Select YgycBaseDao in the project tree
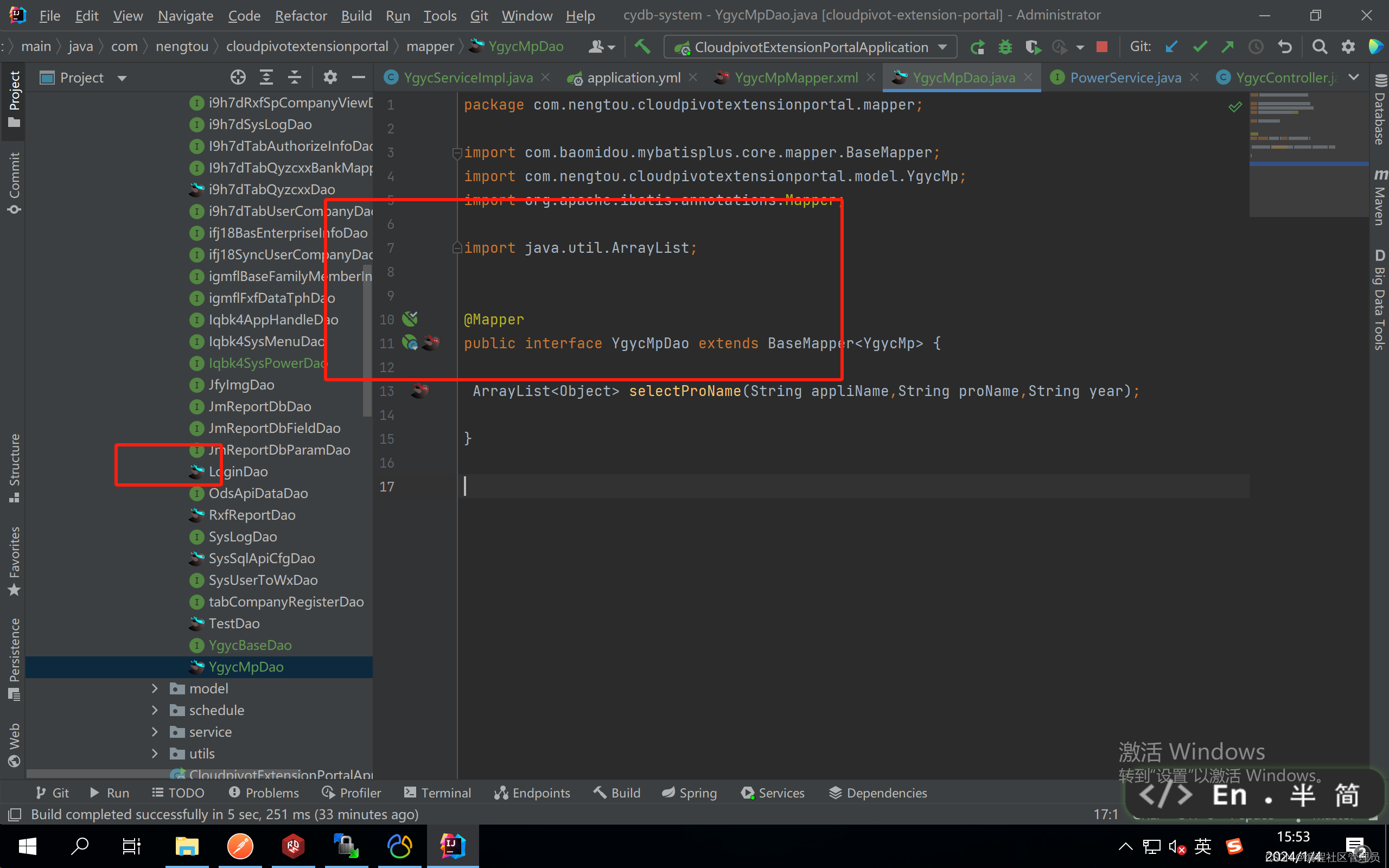1389x868 pixels. pyautogui.click(x=250, y=644)
